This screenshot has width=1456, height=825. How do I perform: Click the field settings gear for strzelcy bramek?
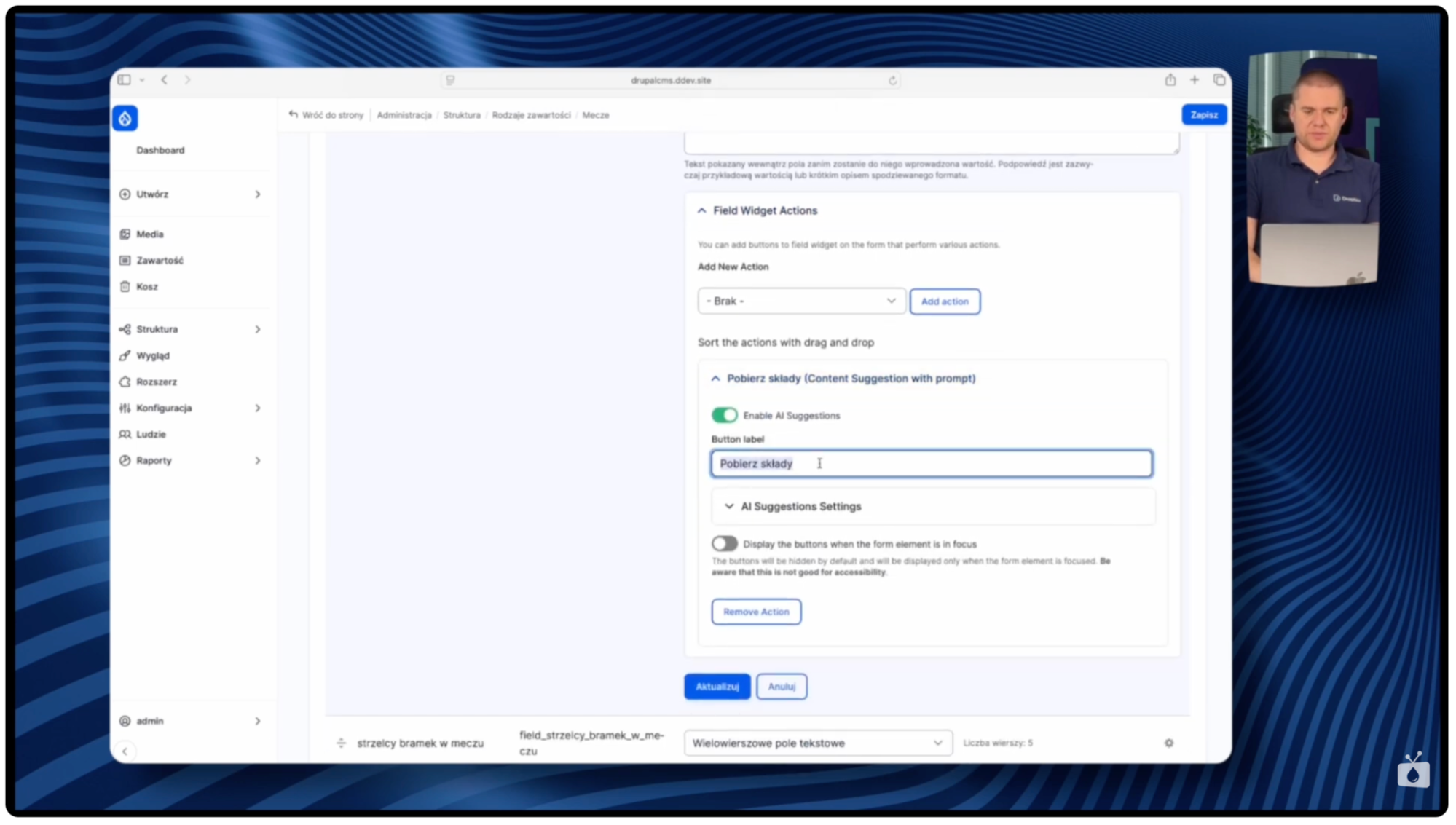tap(1168, 743)
